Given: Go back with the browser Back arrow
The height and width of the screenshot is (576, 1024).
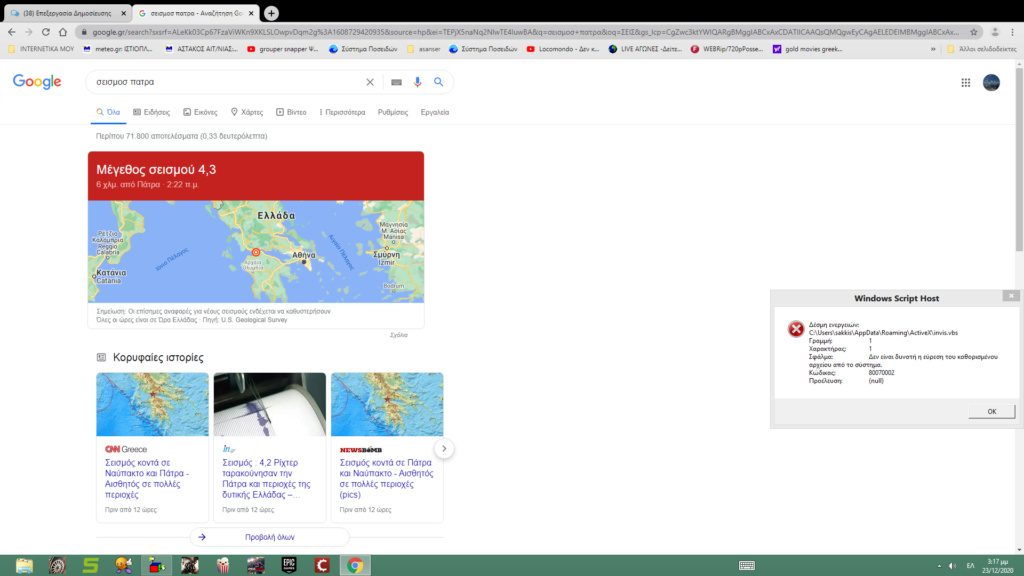Looking at the screenshot, I should click(x=12, y=32).
